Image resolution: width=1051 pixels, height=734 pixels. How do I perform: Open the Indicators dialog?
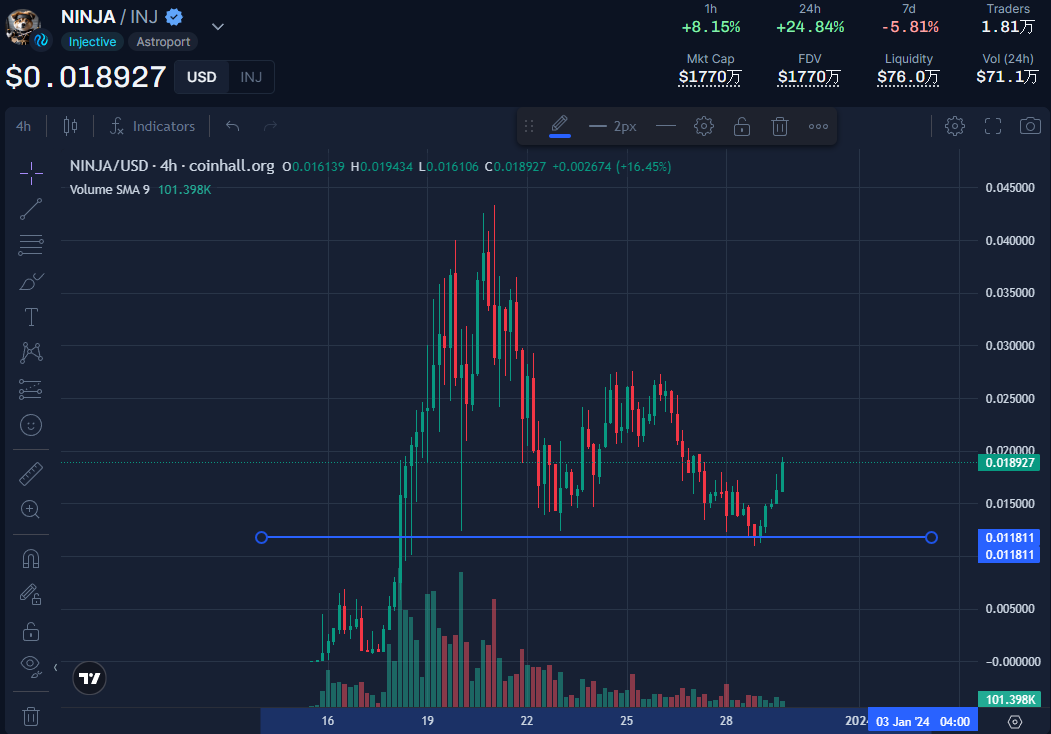tap(153, 126)
